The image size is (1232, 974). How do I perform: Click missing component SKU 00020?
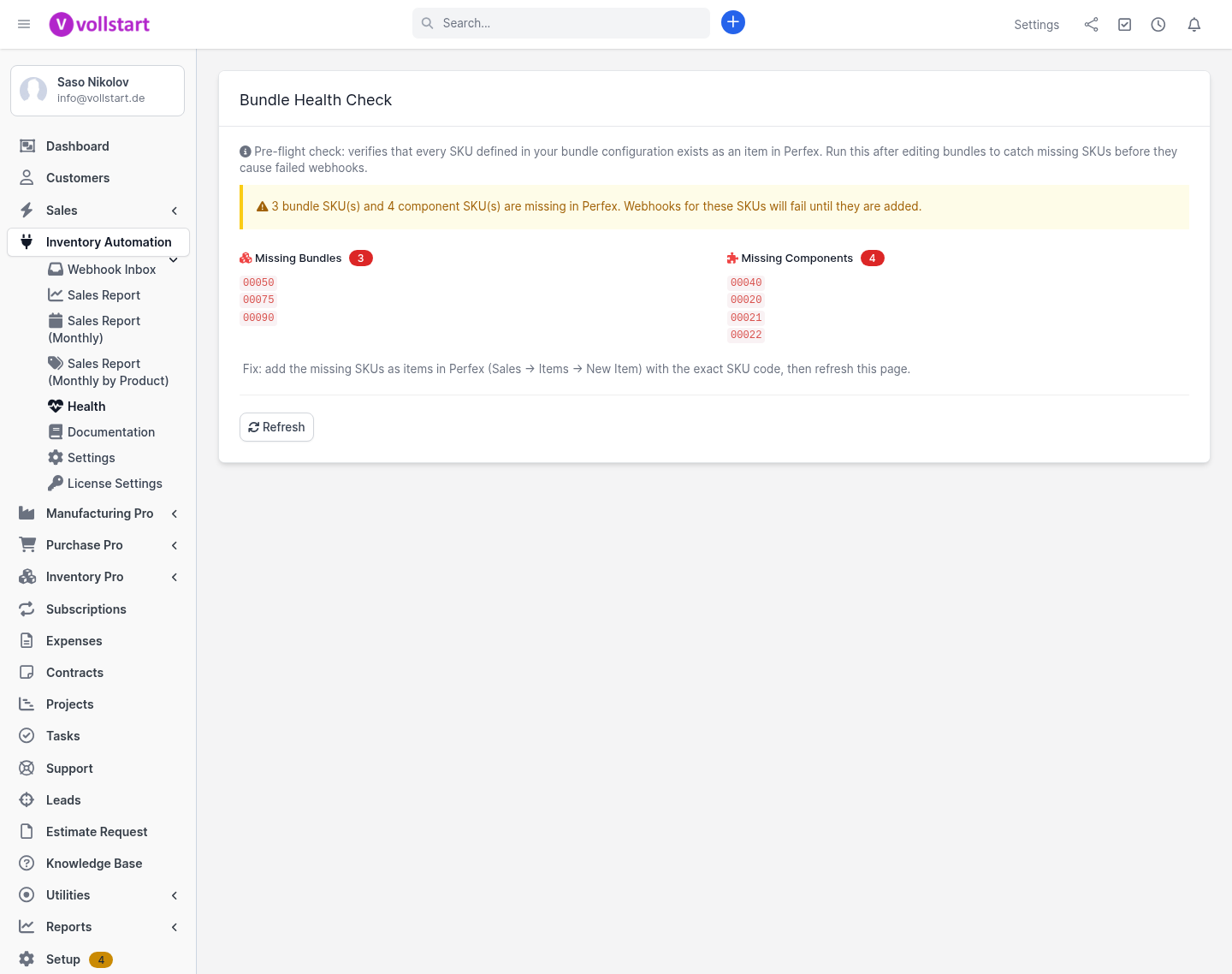746,300
